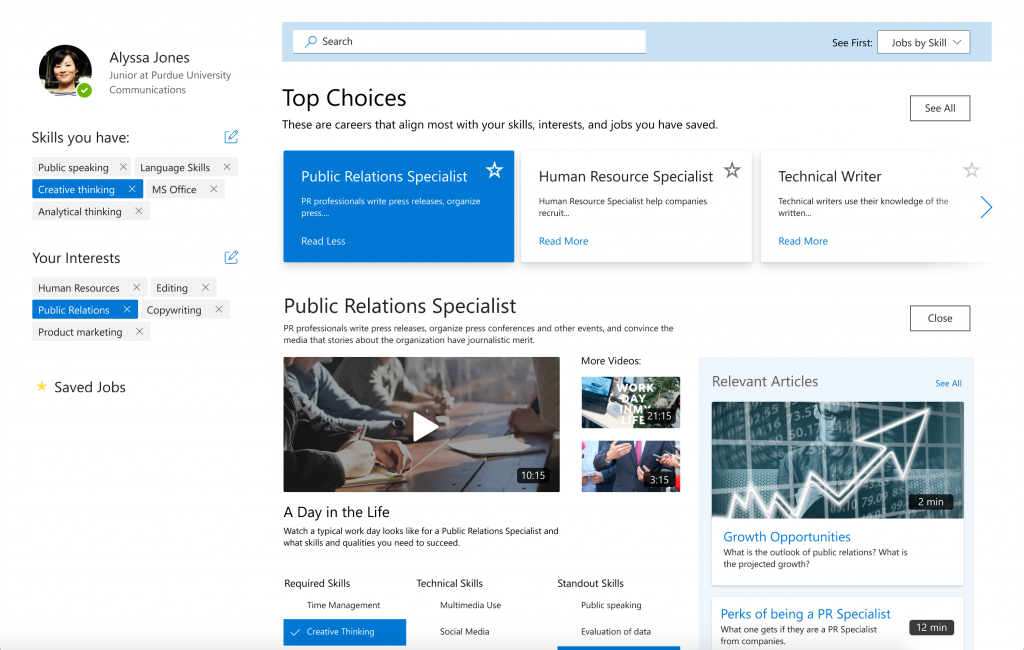Click the See All button for Top Choices

939,108
